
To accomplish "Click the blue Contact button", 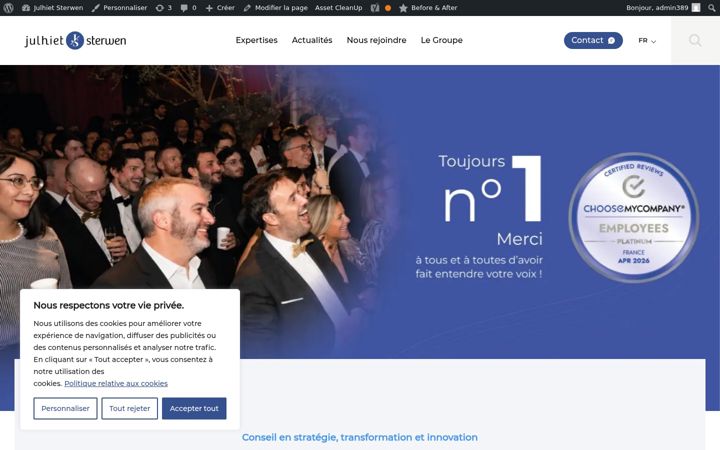I will point(593,40).
